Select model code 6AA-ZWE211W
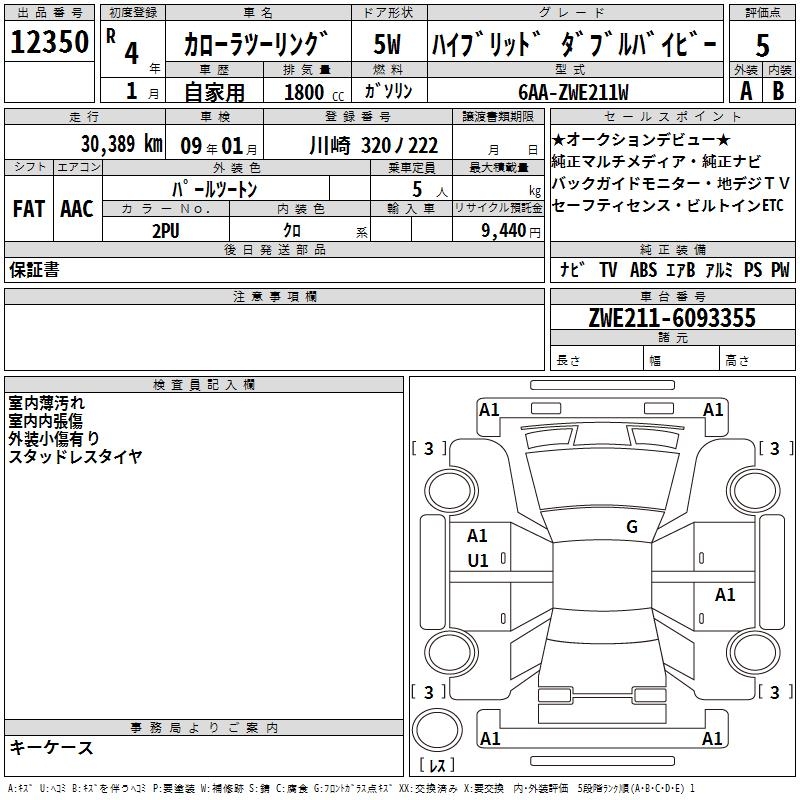The image size is (800, 800). 573,92
